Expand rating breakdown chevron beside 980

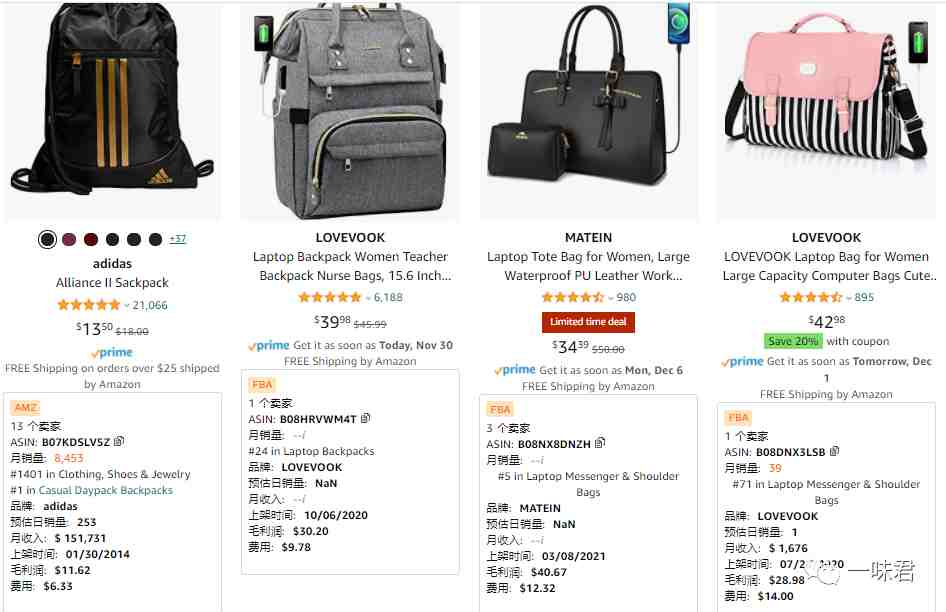click(x=611, y=298)
